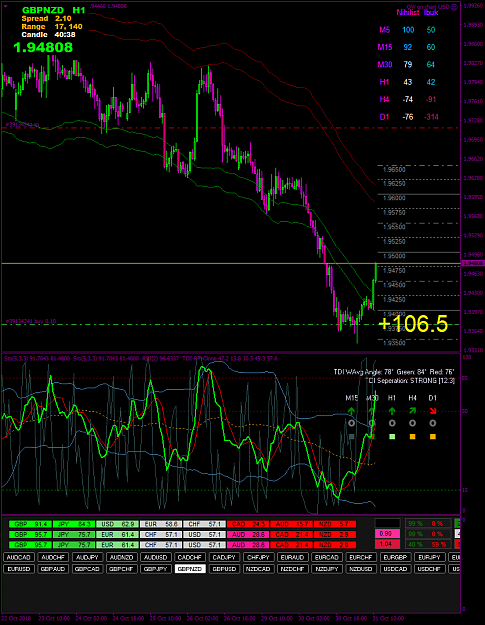This screenshot has width=485, height=625.
Task: Load the AUDNZD chart button
Action: click(x=122, y=557)
